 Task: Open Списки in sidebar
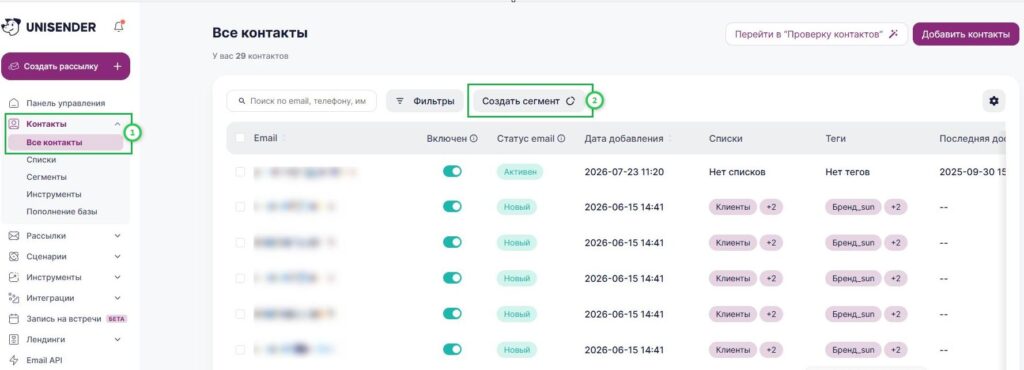41,159
